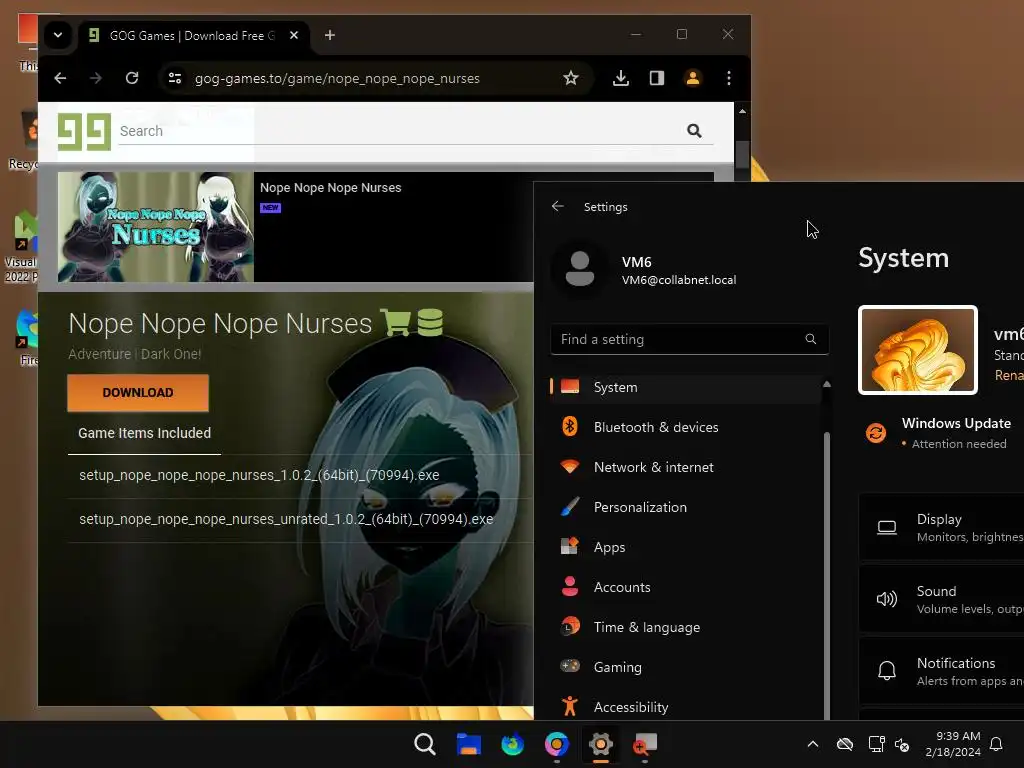Bookmark this page with the star icon
This screenshot has width=1024, height=768.
click(571, 78)
